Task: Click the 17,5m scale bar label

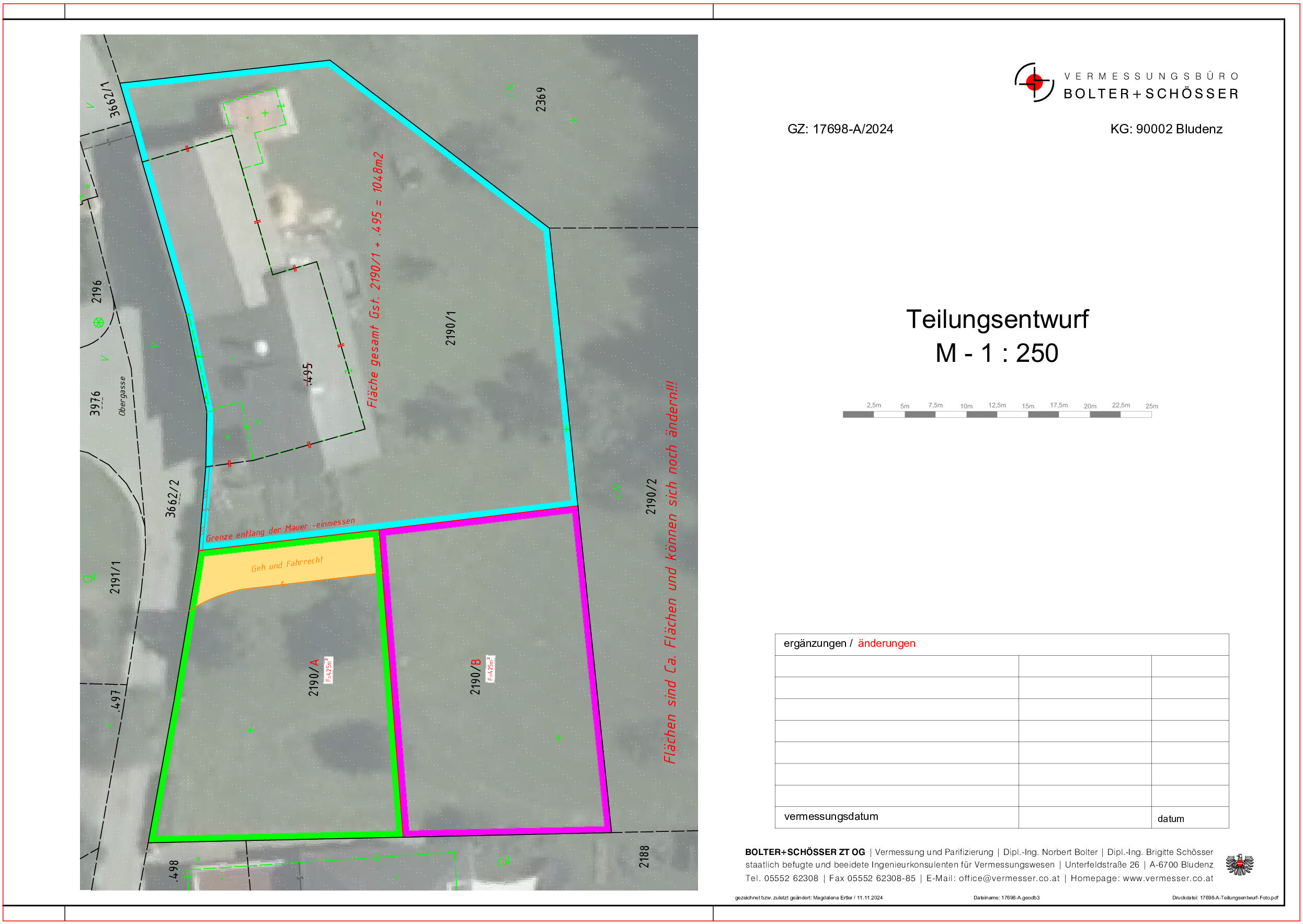Action: click(x=1059, y=405)
